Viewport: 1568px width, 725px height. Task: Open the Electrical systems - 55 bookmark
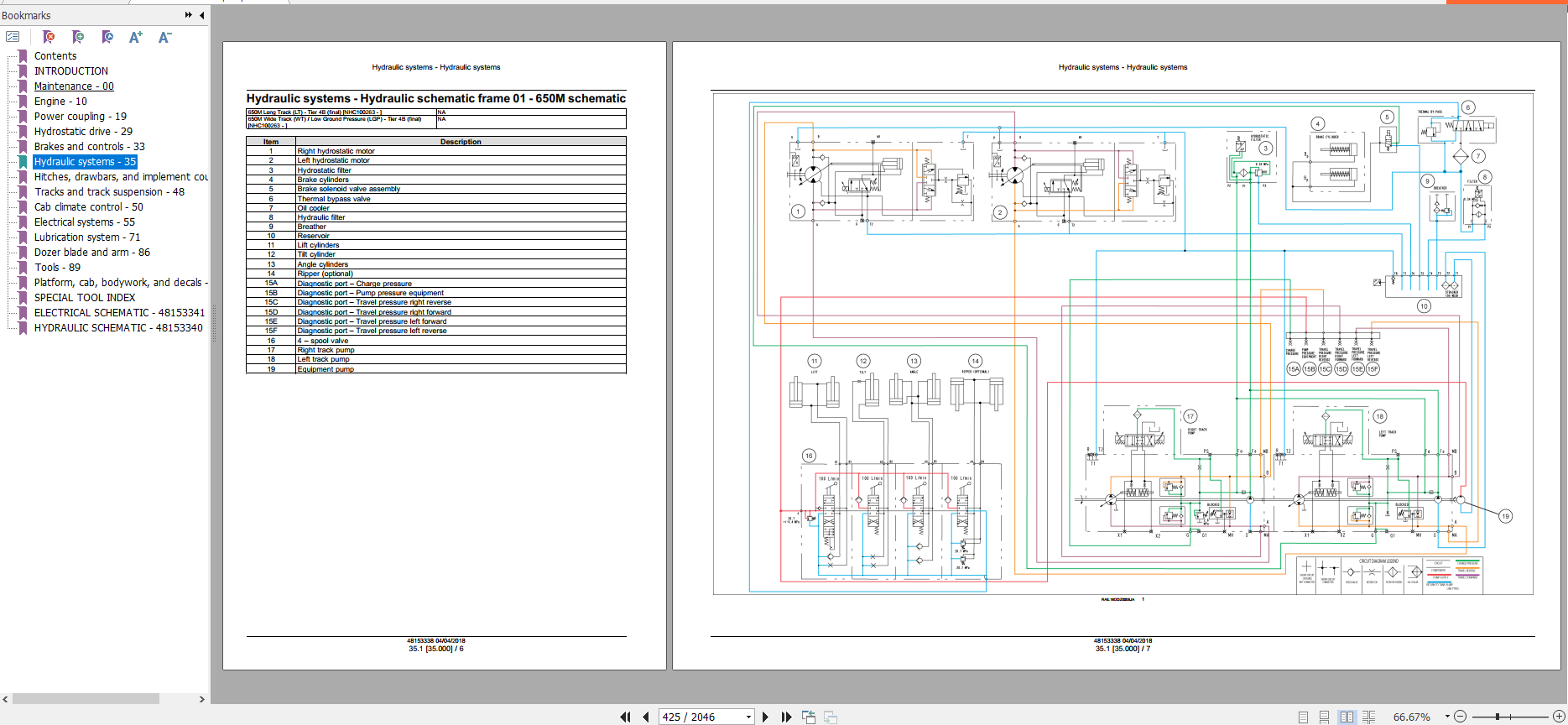pos(84,222)
